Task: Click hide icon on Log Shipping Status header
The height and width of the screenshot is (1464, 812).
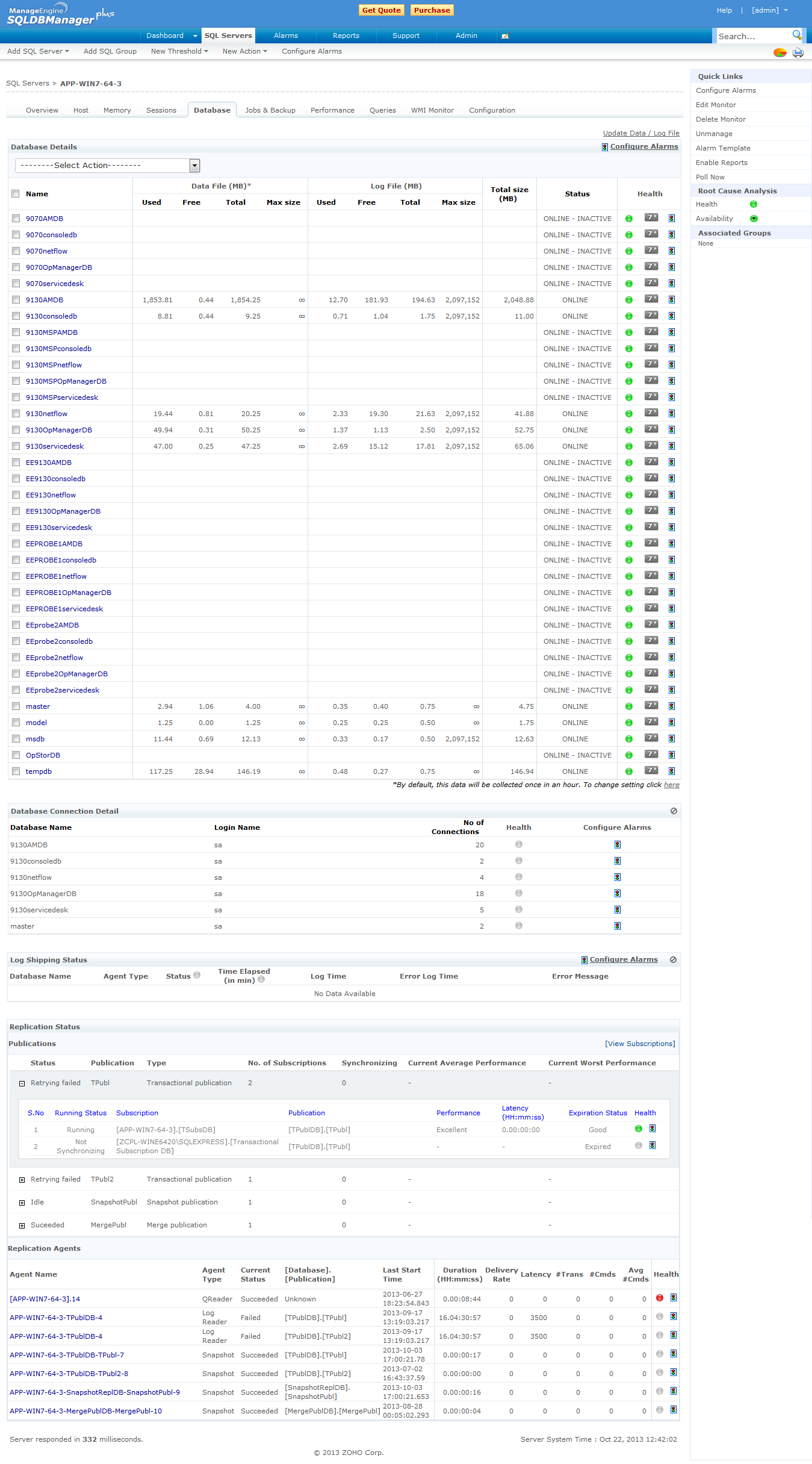Action: 674,960
